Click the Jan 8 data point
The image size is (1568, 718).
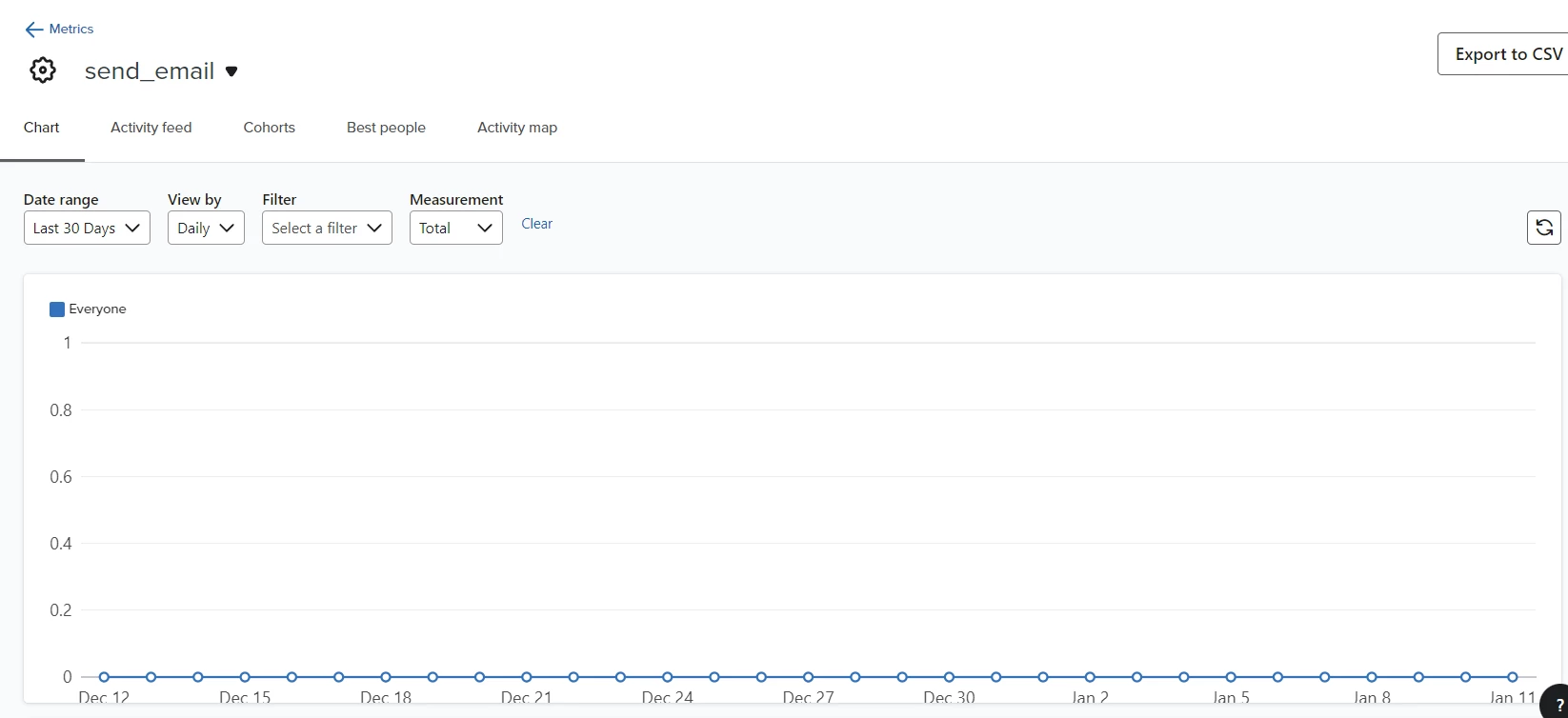1372,677
